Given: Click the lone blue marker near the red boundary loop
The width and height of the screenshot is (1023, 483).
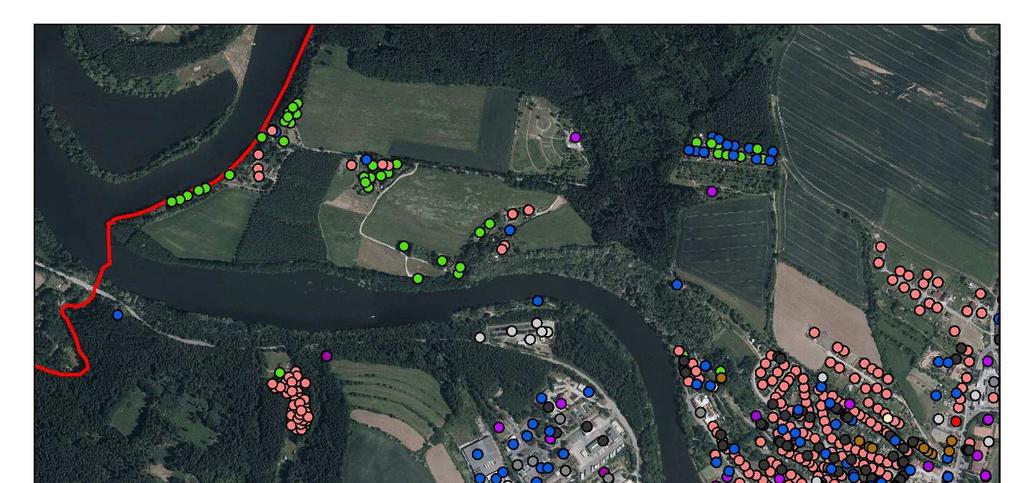Looking at the screenshot, I should pyautogui.click(x=117, y=315).
